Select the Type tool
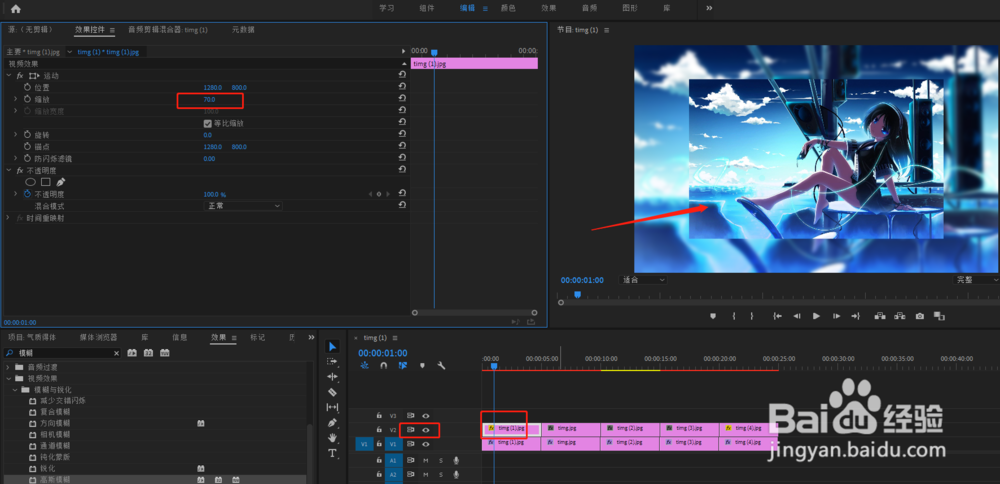1000x484 pixels. click(332, 453)
